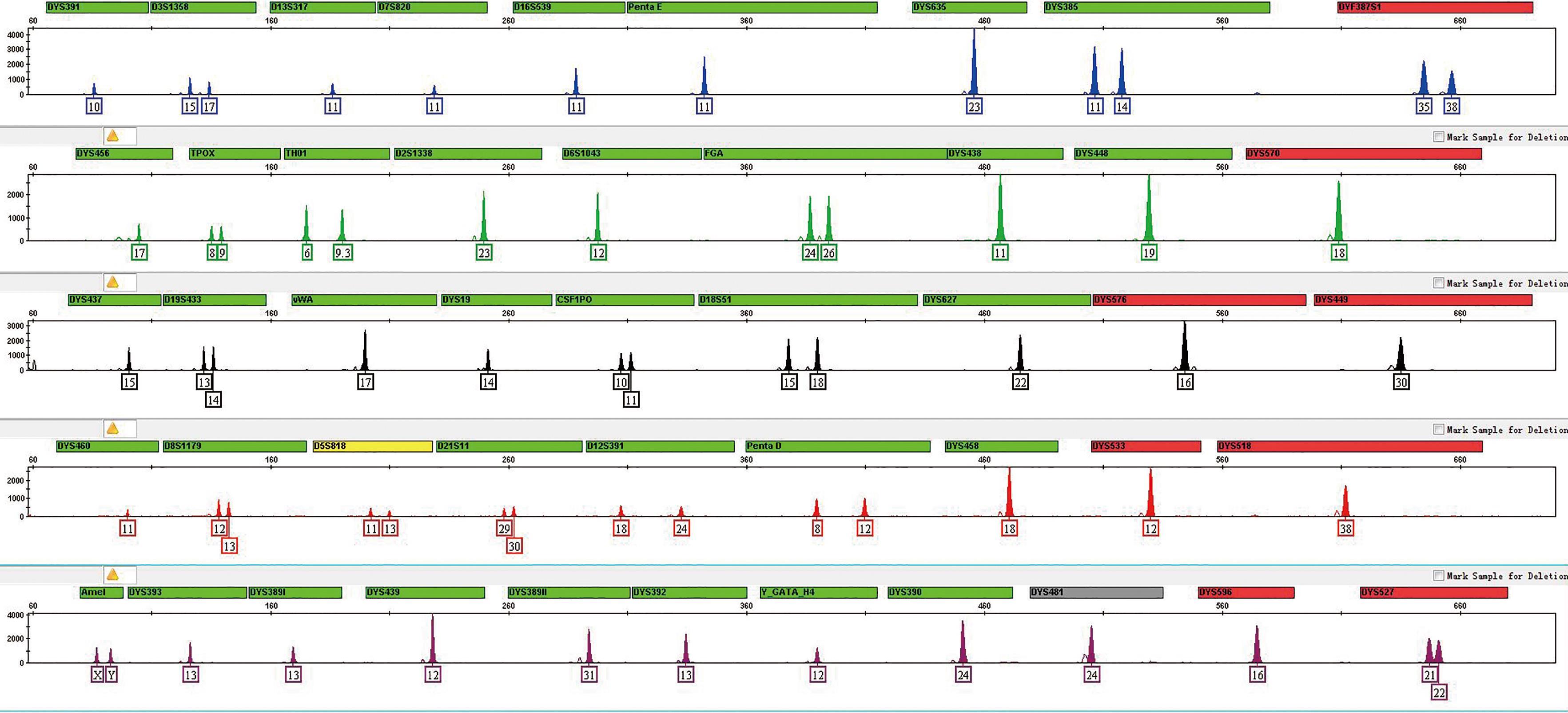Click the Y allele label under Amel
The image size is (1568, 713).
111,675
